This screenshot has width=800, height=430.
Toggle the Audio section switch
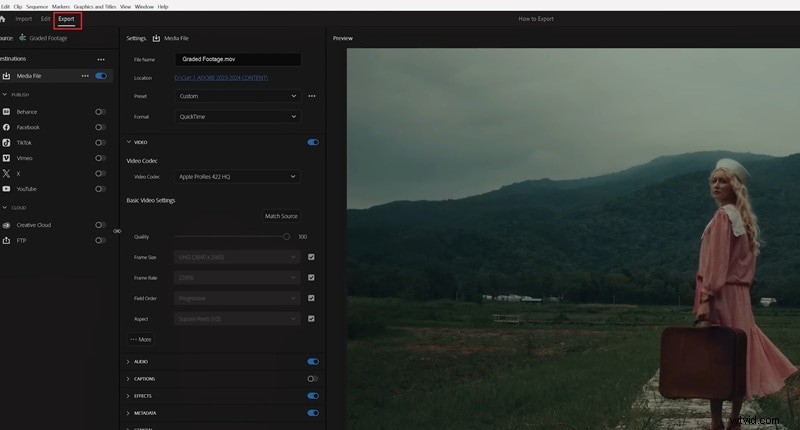313,362
